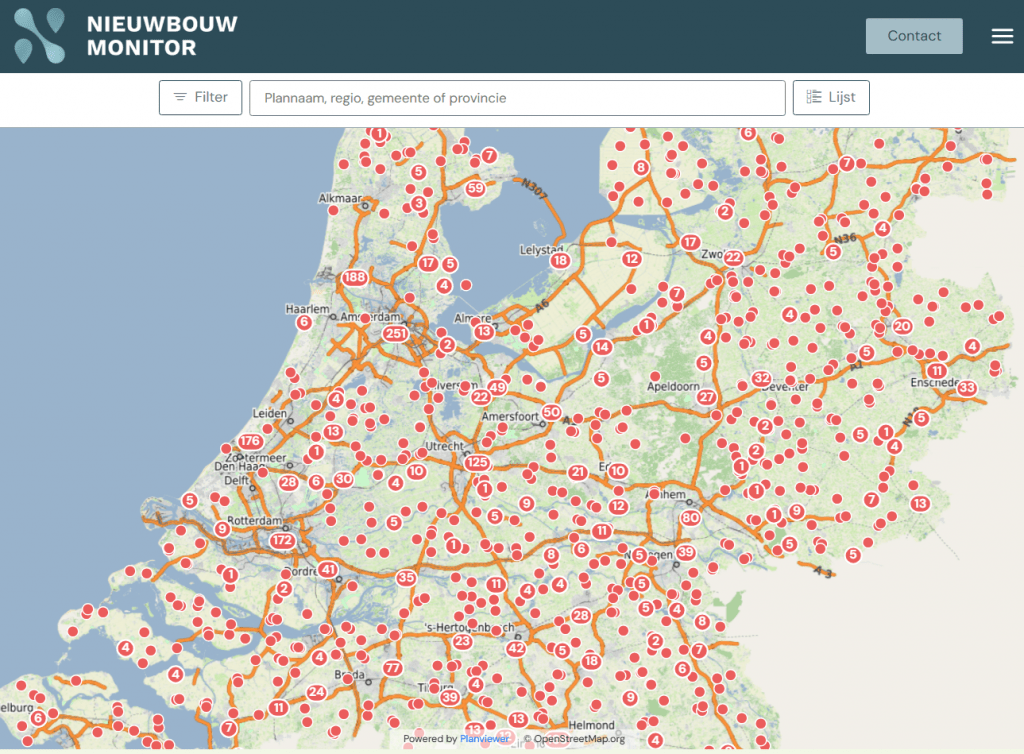Click the Contact button
The height and width of the screenshot is (754, 1024).
914,36
